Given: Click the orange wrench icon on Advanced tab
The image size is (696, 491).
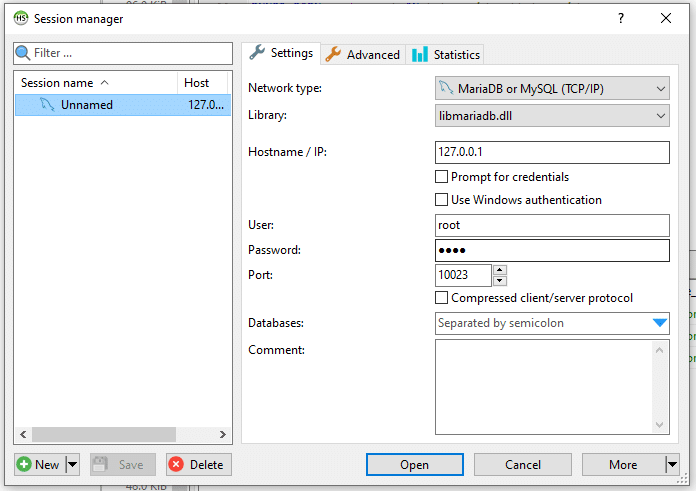Looking at the screenshot, I should click(333, 55).
